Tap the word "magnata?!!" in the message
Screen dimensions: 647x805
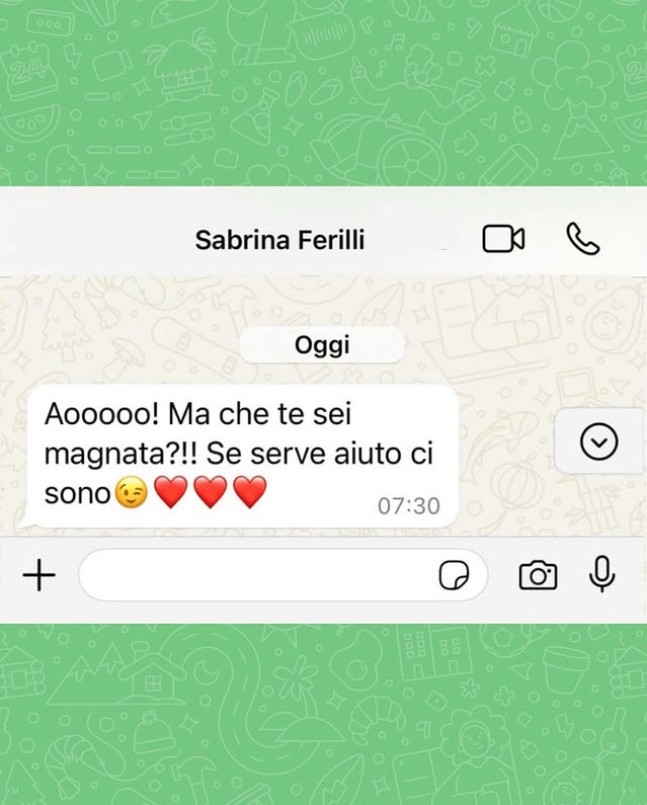(x=121, y=455)
